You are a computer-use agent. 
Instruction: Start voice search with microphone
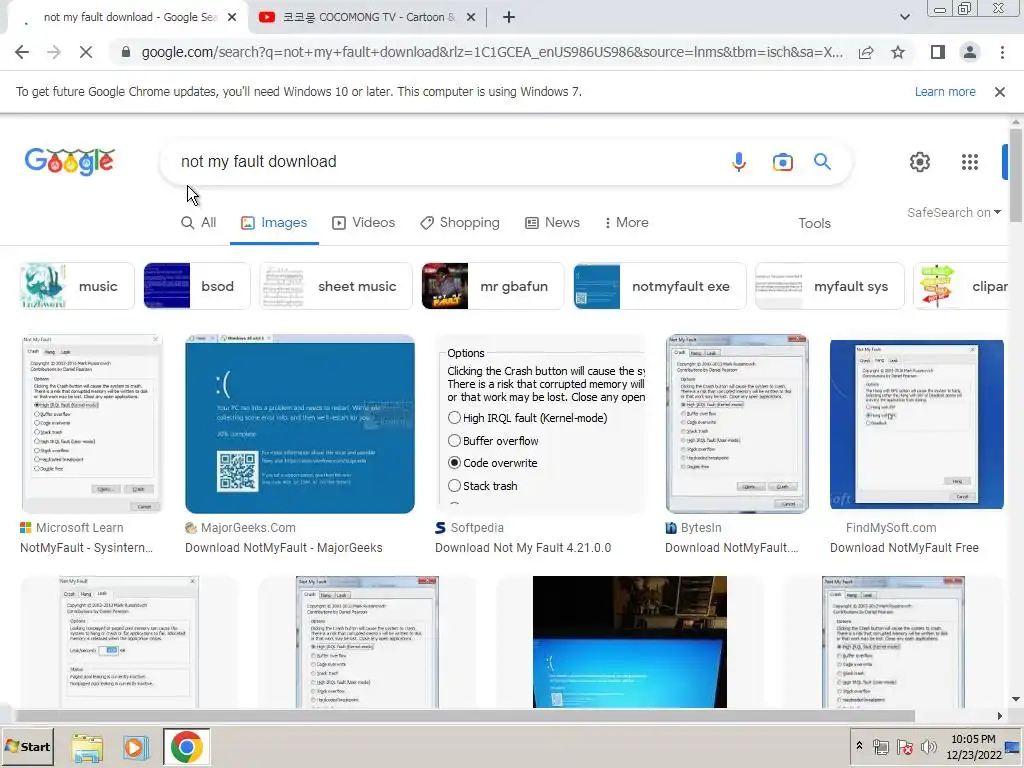739,161
